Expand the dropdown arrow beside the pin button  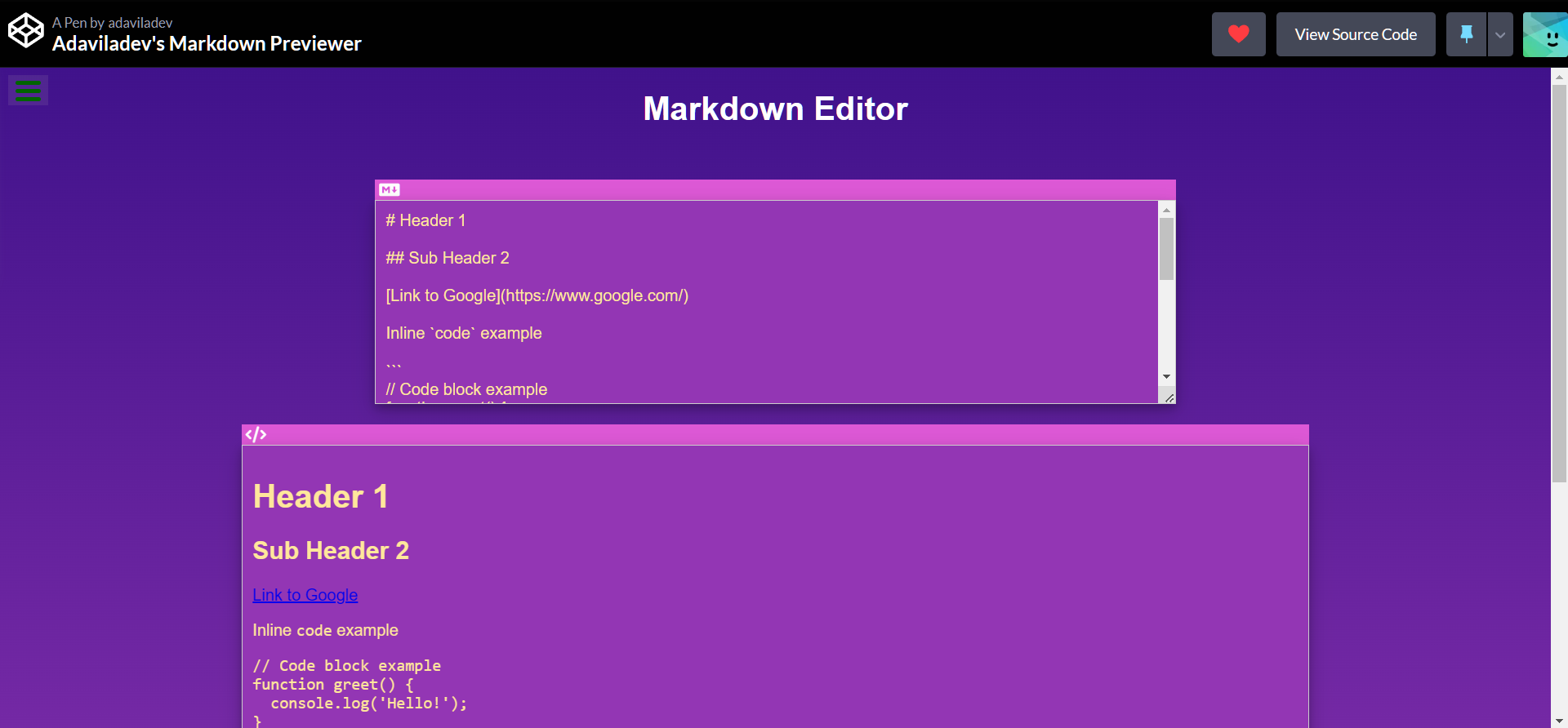click(1500, 34)
